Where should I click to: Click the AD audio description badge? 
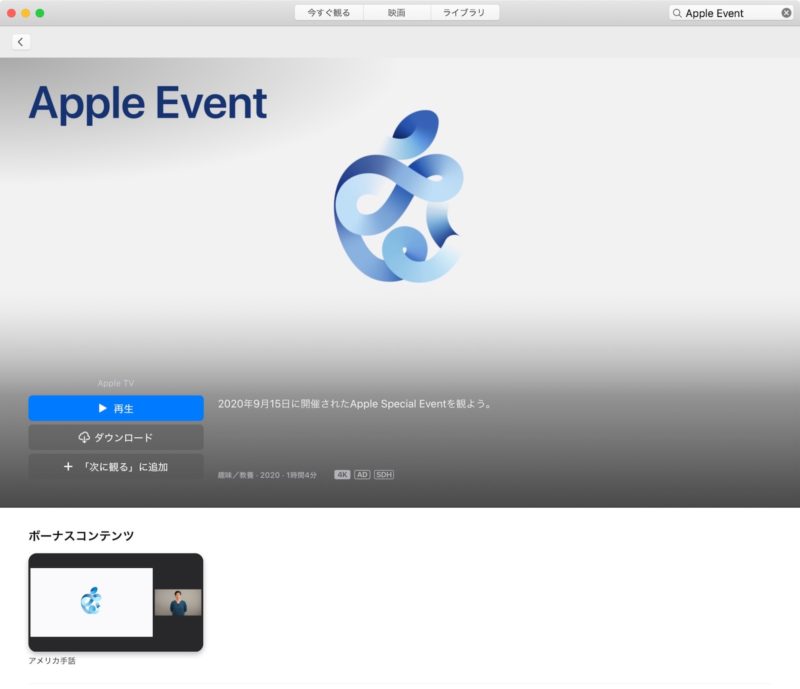(x=363, y=474)
